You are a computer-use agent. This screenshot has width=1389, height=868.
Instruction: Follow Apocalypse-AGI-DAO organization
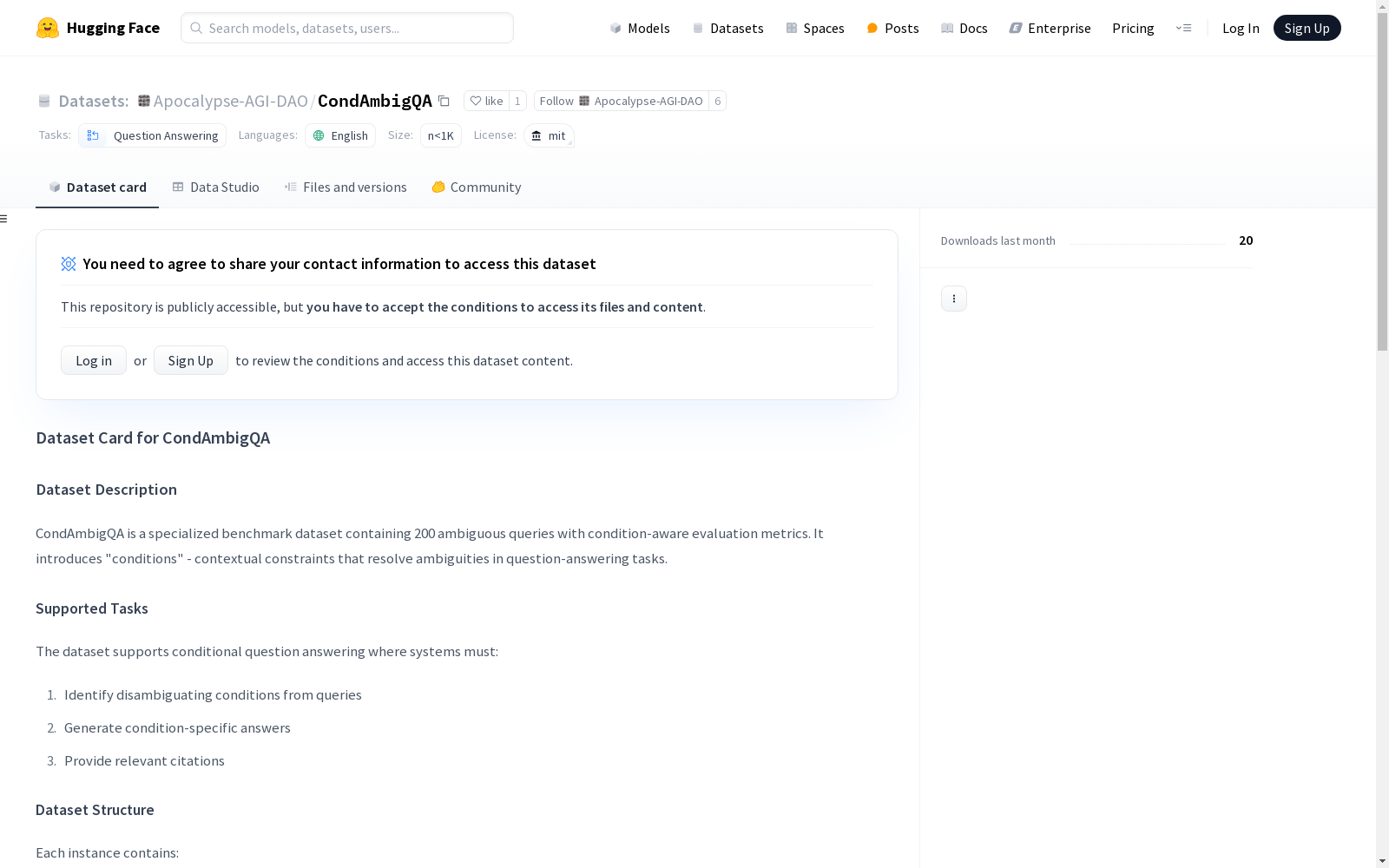point(621,101)
